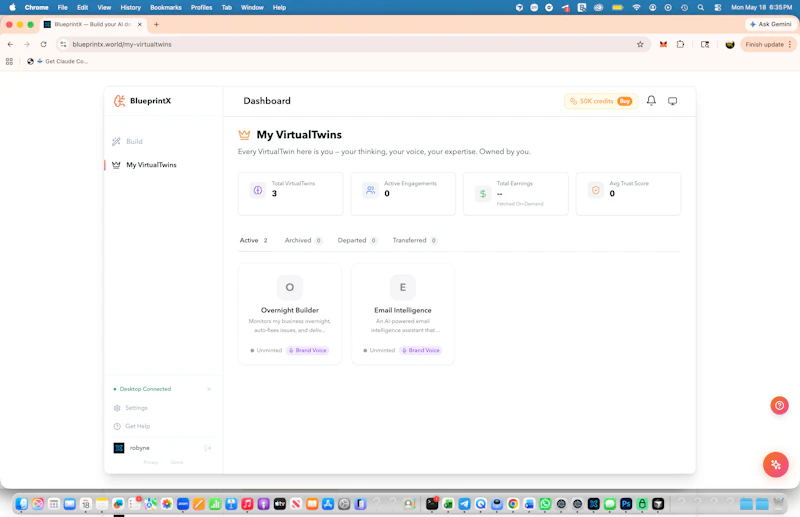This screenshot has height=517, width=800.
Task: Open a new browser tab
Action: coord(156,24)
